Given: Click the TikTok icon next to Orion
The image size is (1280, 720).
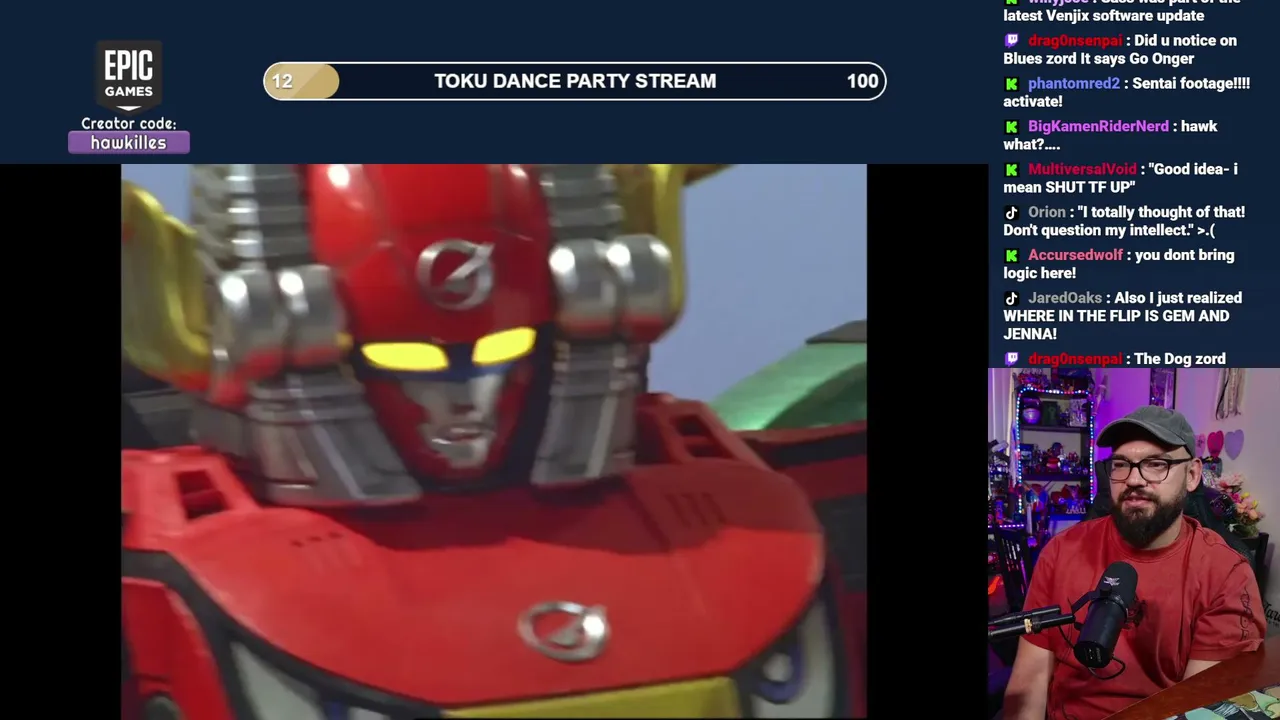Looking at the screenshot, I should (1012, 213).
